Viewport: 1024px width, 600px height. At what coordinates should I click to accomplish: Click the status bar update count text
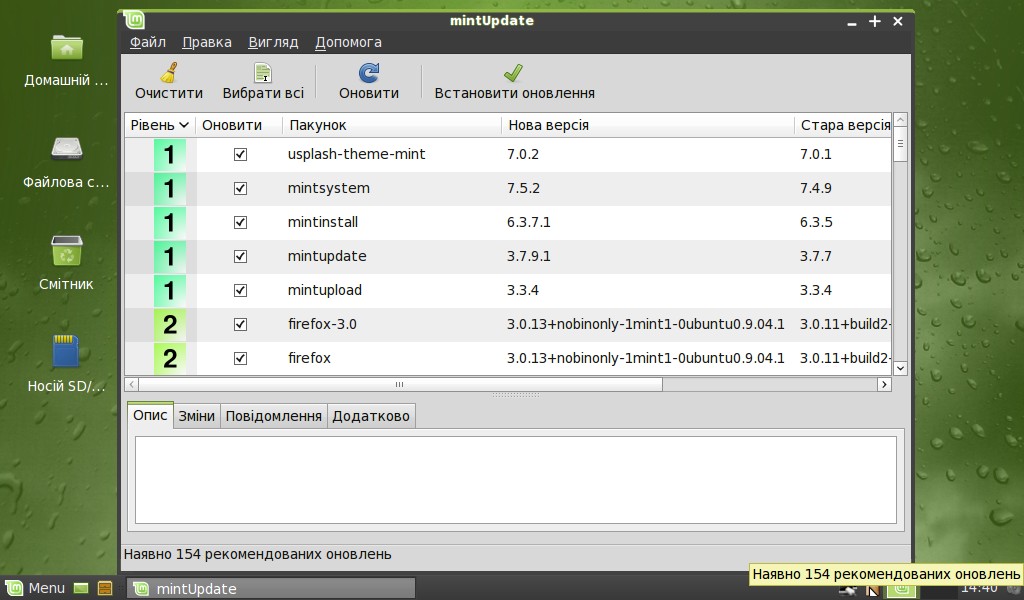tap(257, 554)
